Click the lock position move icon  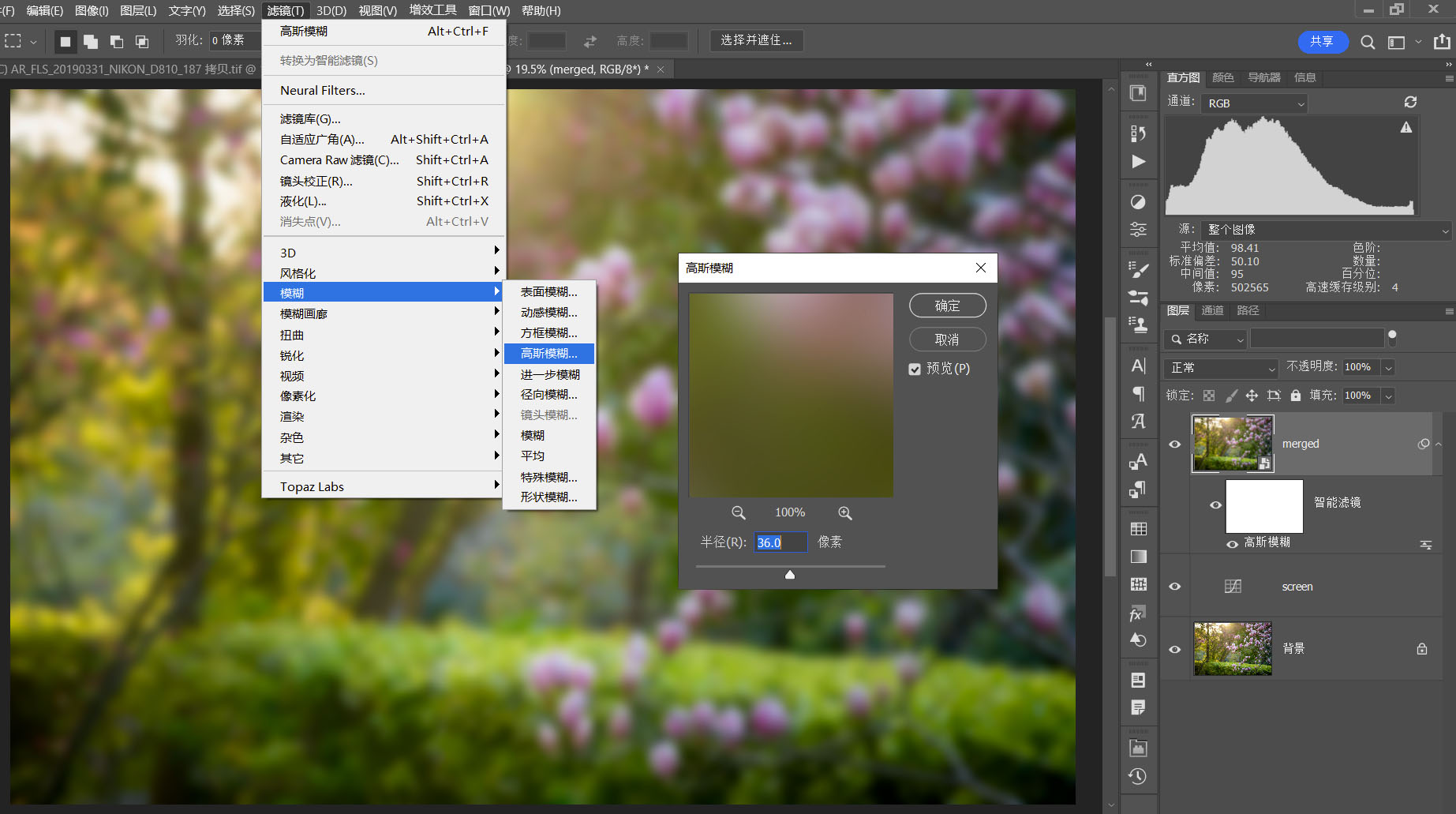pos(1252,396)
